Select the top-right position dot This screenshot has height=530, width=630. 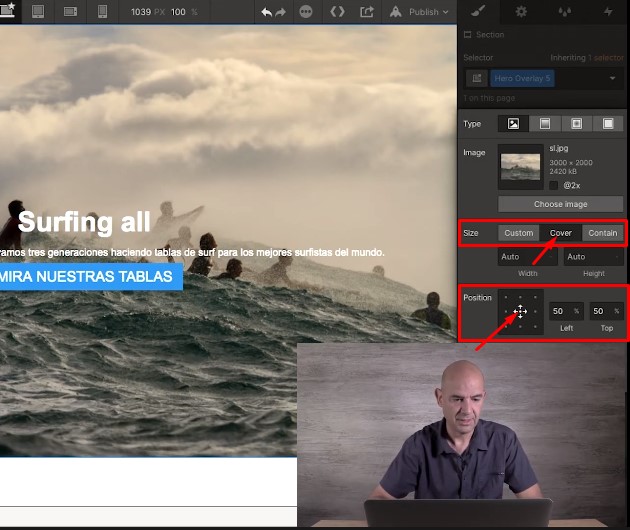(535, 297)
